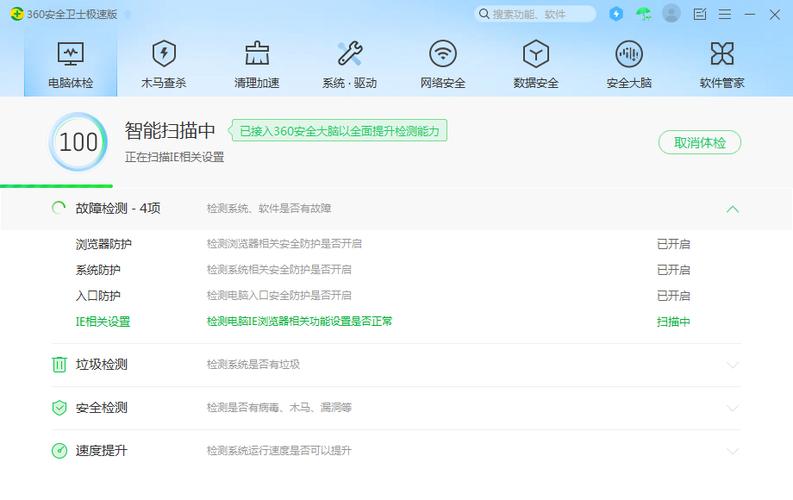This screenshot has height=500, width=793.
Task: Click the 智能扫描中 heading
Action: point(170,130)
